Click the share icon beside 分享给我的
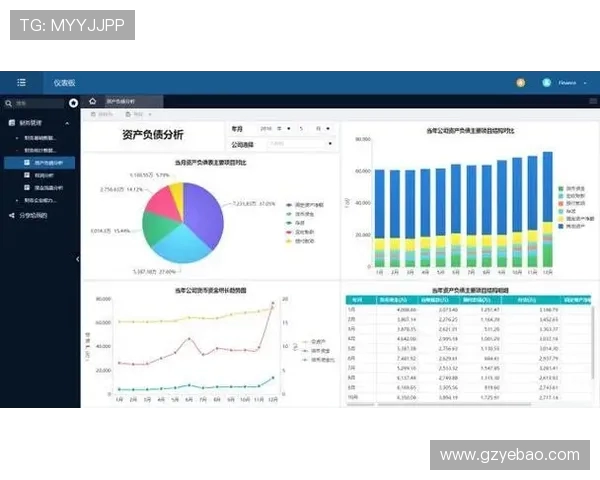Screen dimensions: 600x480 point(12,216)
